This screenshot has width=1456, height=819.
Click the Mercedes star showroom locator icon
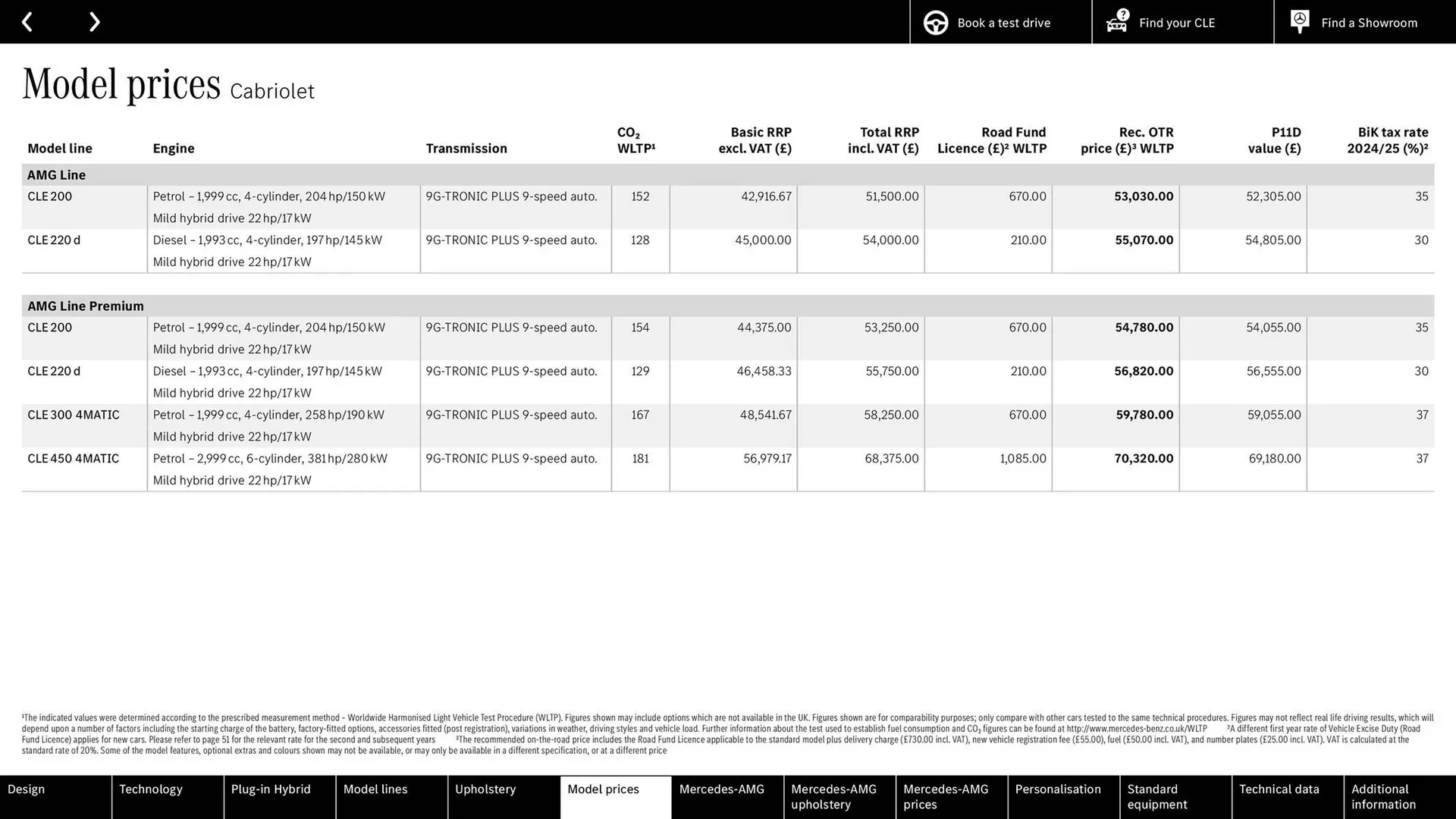[1299, 21]
